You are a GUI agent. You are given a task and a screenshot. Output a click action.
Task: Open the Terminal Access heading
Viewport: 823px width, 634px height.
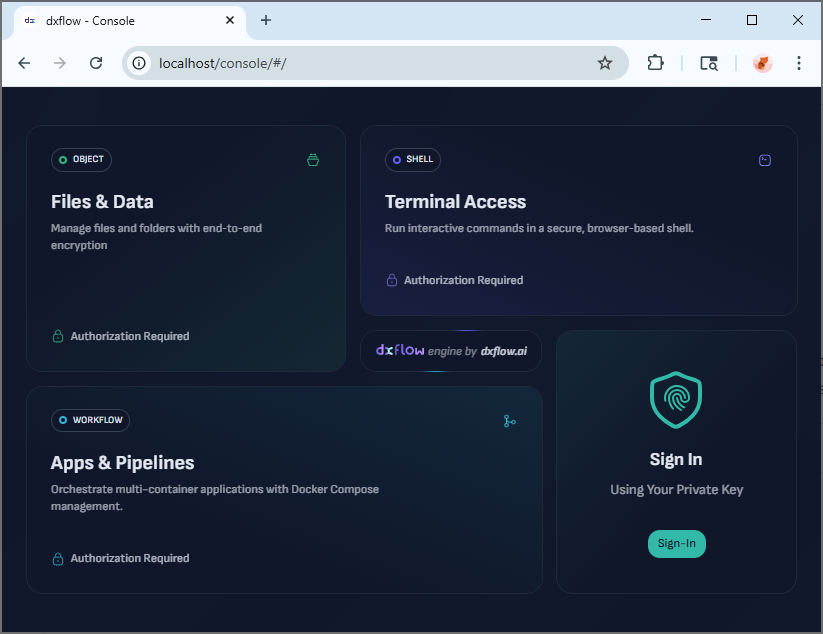[455, 202]
